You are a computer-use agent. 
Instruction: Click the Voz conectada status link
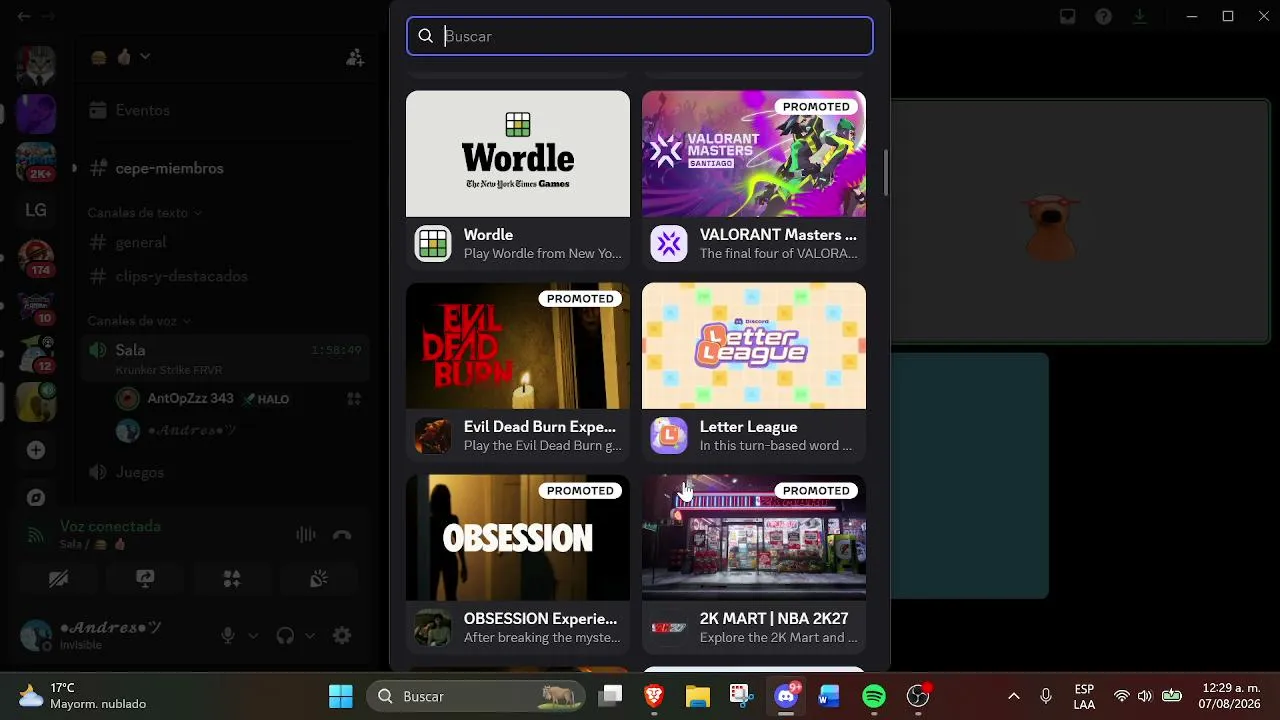click(110, 526)
